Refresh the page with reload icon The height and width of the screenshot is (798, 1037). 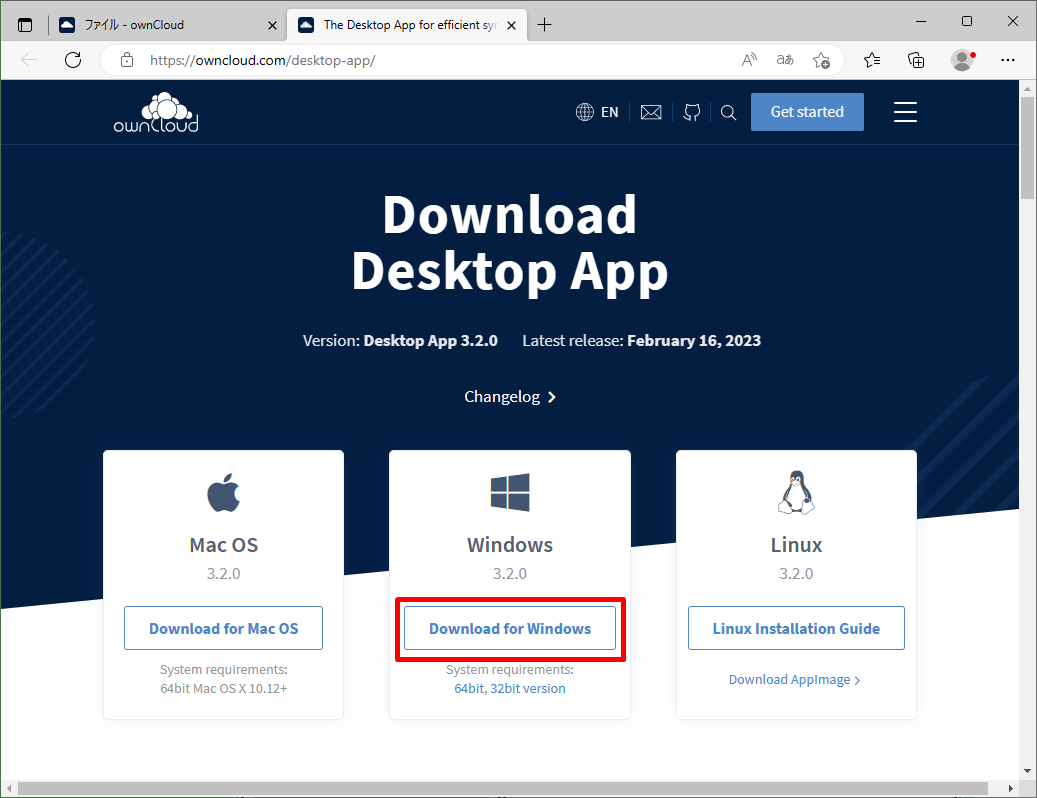pyautogui.click(x=73, y=60)
